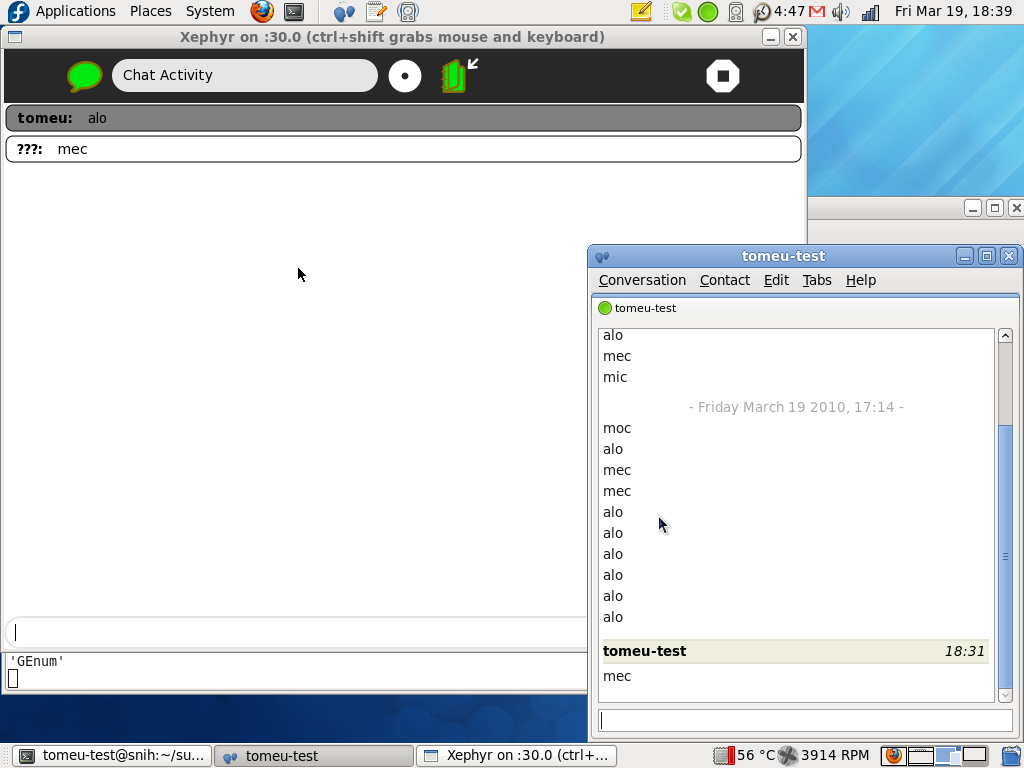Click the 'mic' message in chat log
This screenshot has height=768, width=1024.
point(615,377)
